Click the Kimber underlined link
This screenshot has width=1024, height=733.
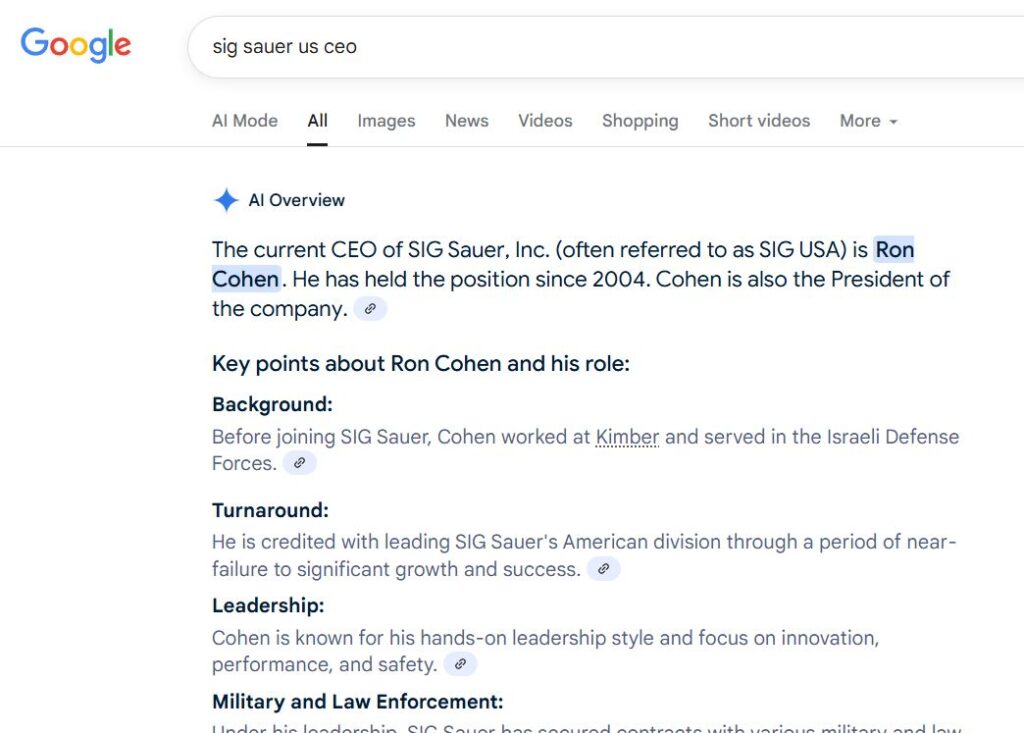coord(627,436)
